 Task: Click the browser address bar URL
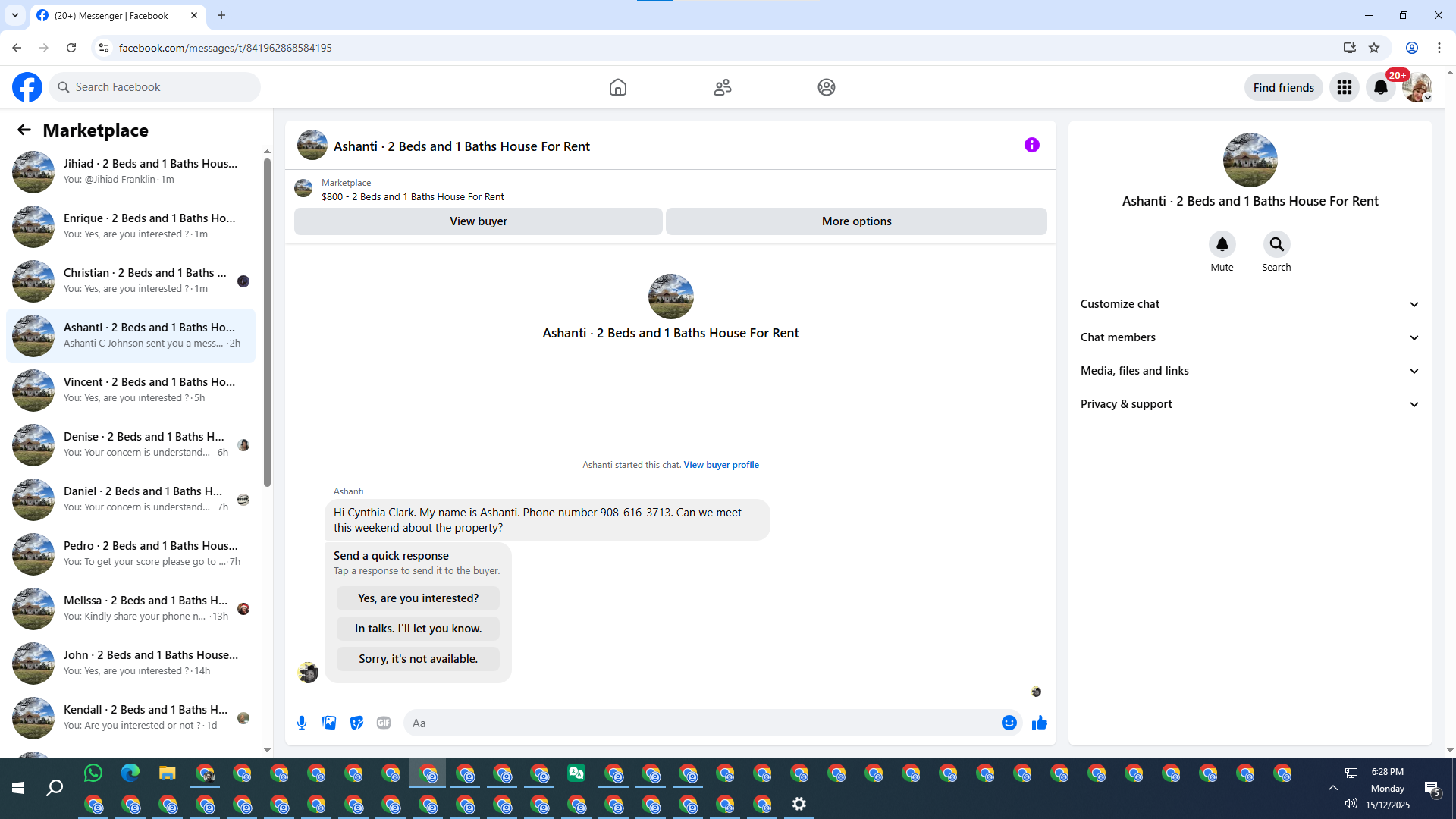[225, 48]
